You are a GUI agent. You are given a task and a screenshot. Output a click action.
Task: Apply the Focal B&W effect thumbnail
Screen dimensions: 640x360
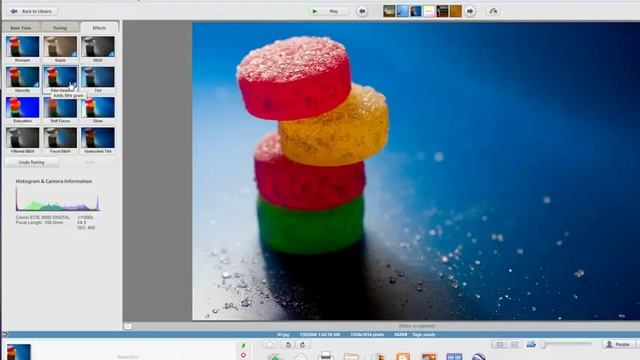click(x=60, y=138)
